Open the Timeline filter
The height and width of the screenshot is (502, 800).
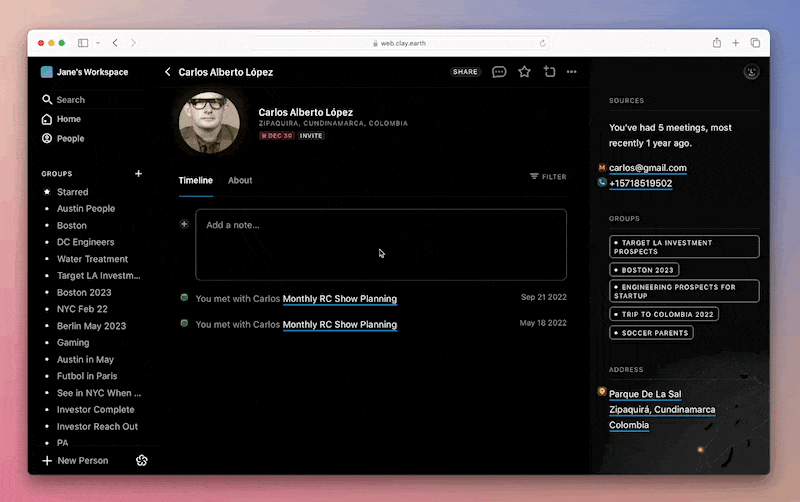click(x=548, y=177)
